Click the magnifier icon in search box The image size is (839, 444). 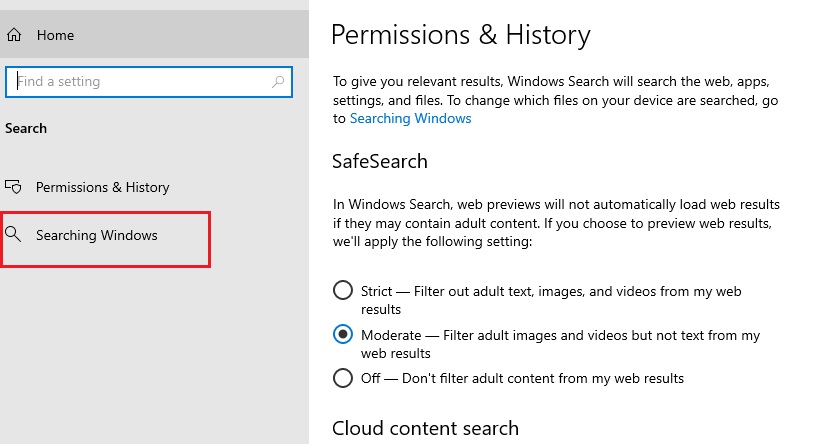pos(278,82)
